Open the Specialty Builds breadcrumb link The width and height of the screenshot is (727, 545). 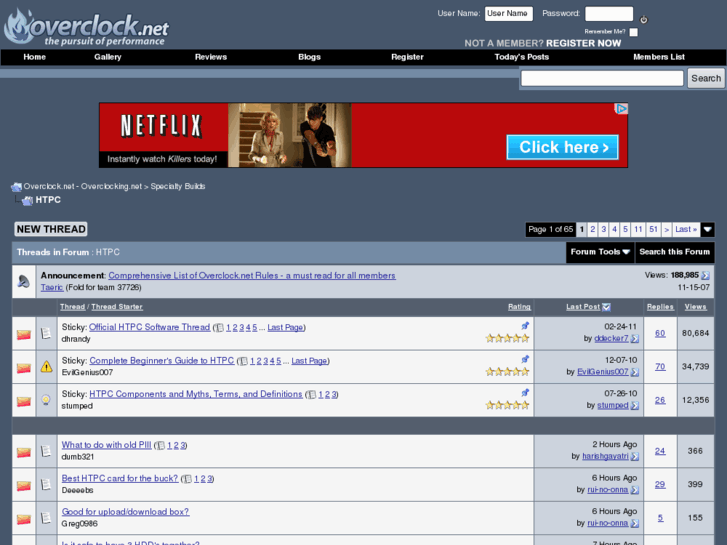(178, 186)
